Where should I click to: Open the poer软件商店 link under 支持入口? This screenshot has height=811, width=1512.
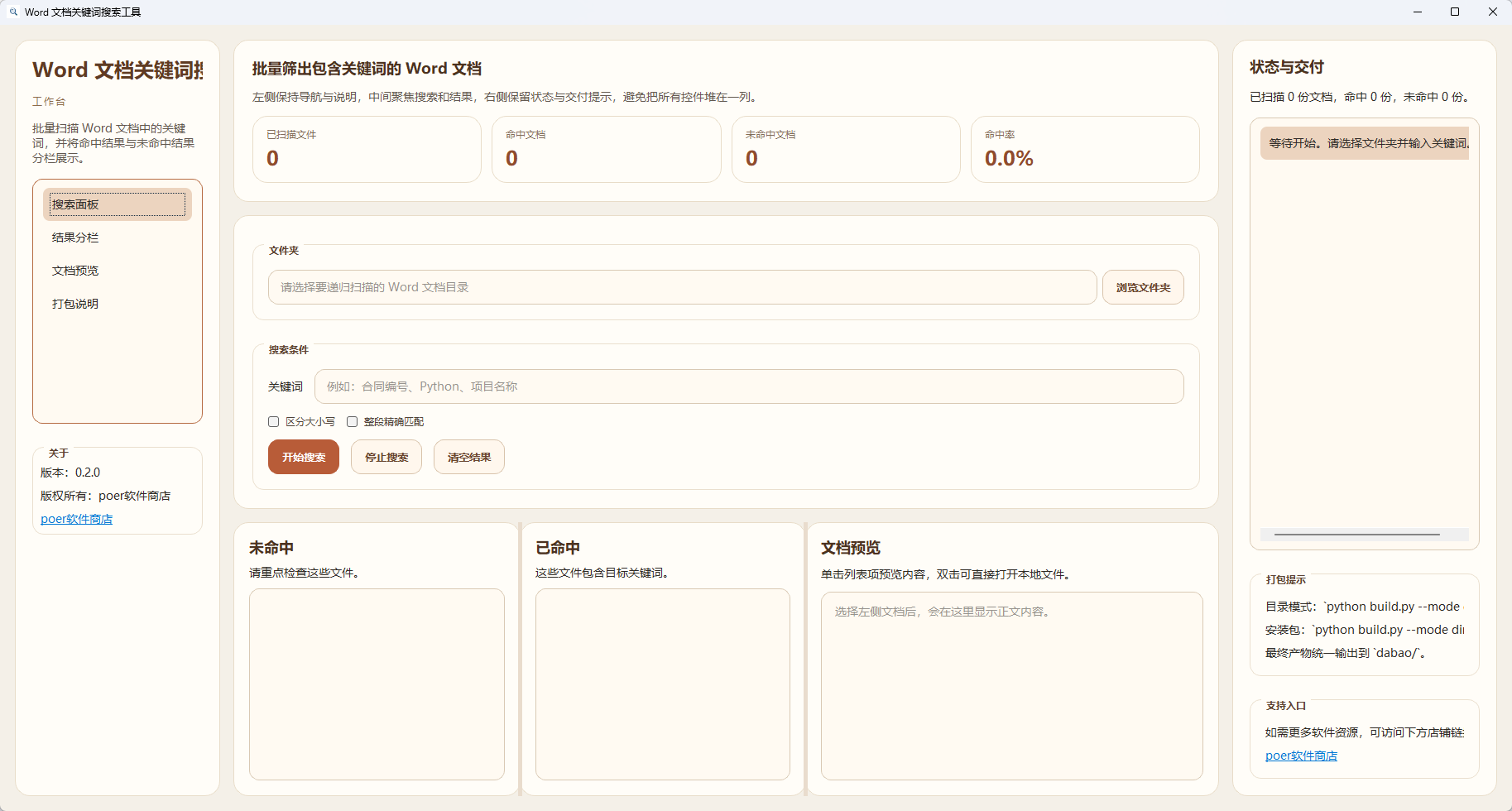pos(1301,756)
